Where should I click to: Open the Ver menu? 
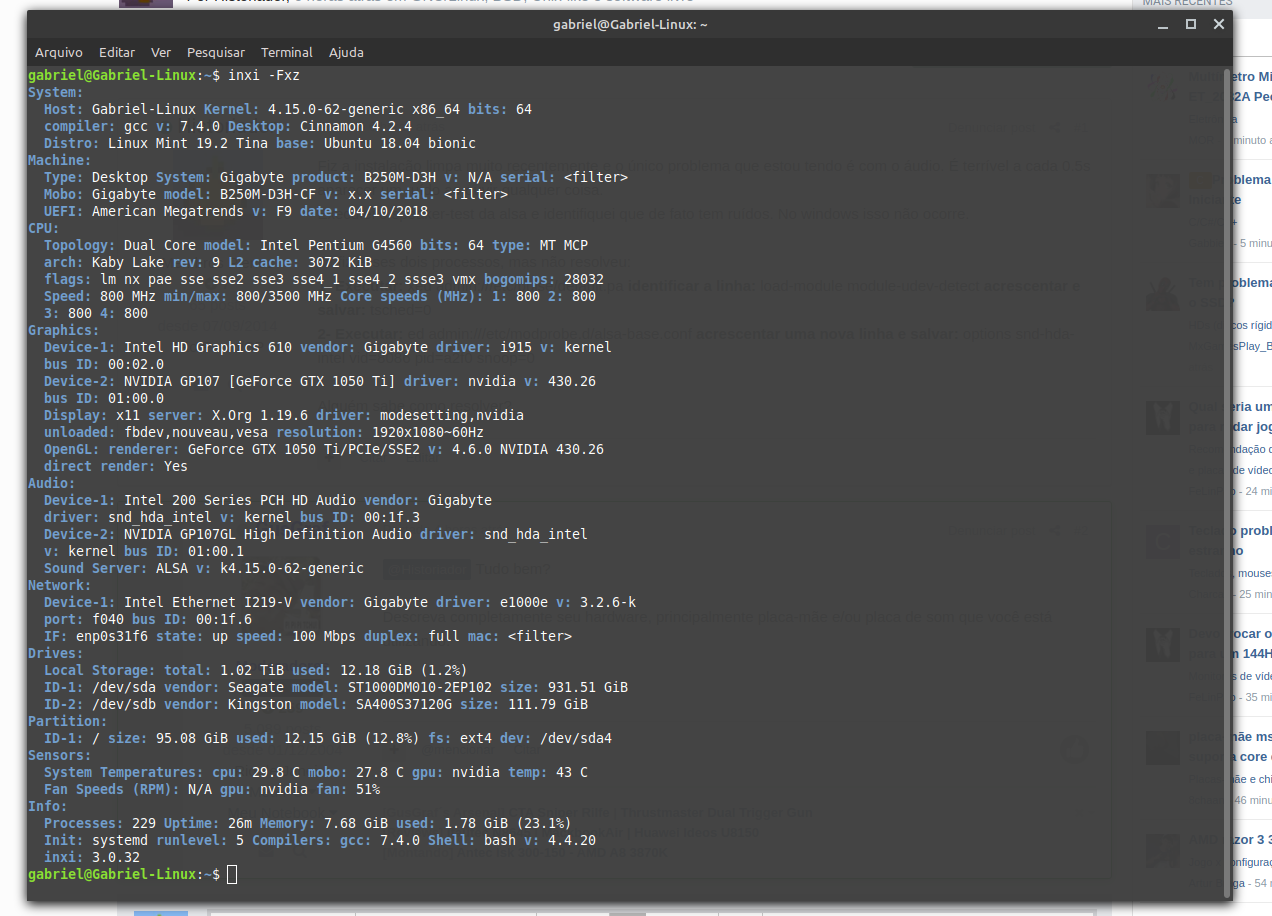[x=161, y=52]
